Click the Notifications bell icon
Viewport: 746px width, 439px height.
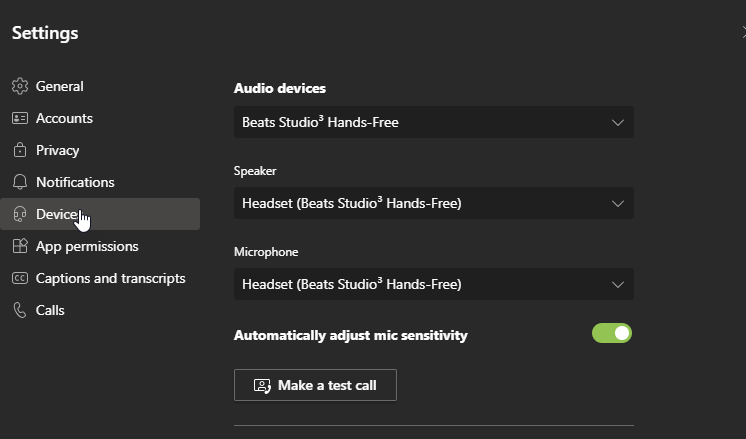(x=20, y=183)
